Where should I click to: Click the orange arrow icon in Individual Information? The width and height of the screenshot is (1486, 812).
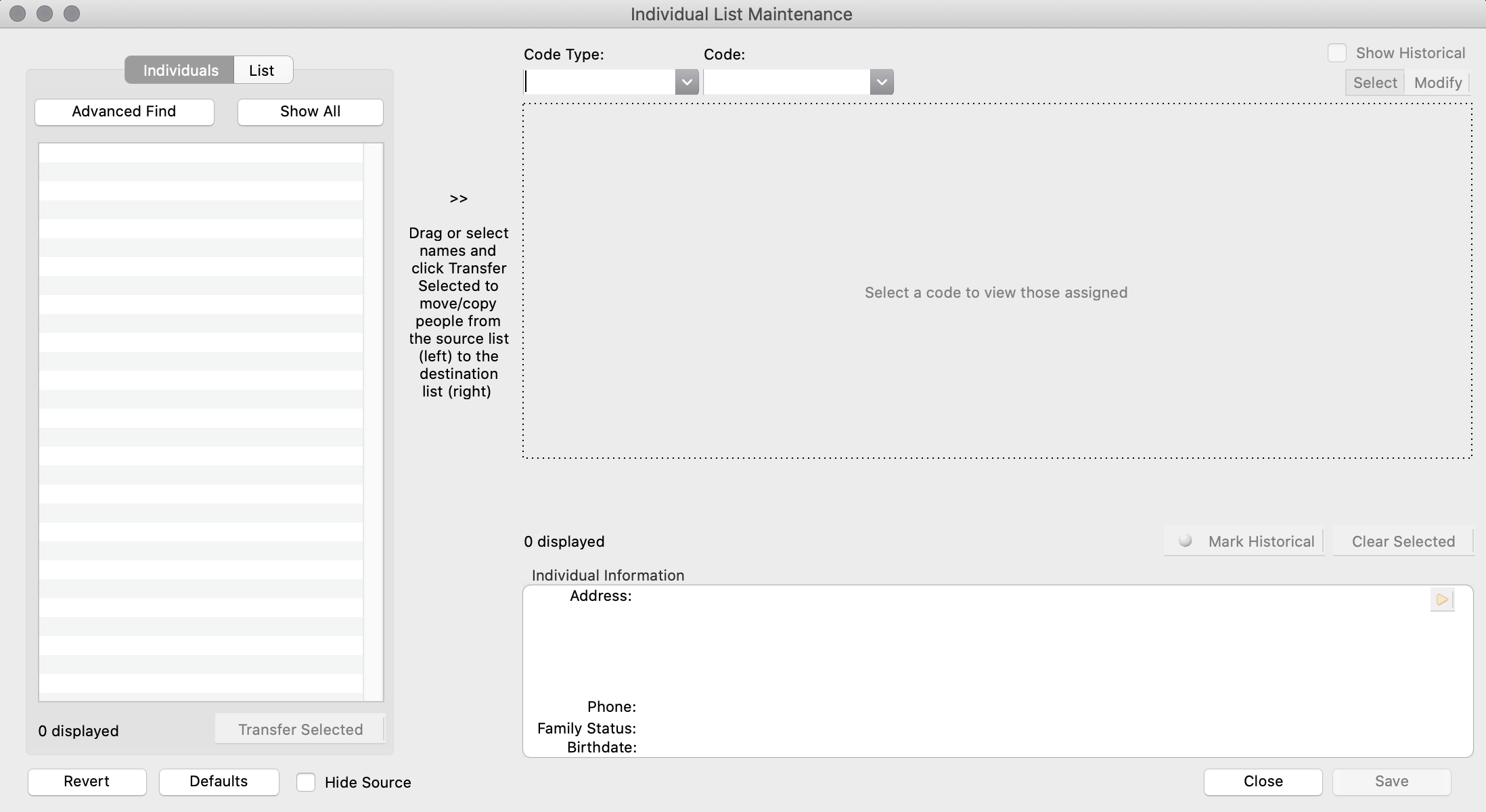pyautogui.click(x=1441, y=600)
